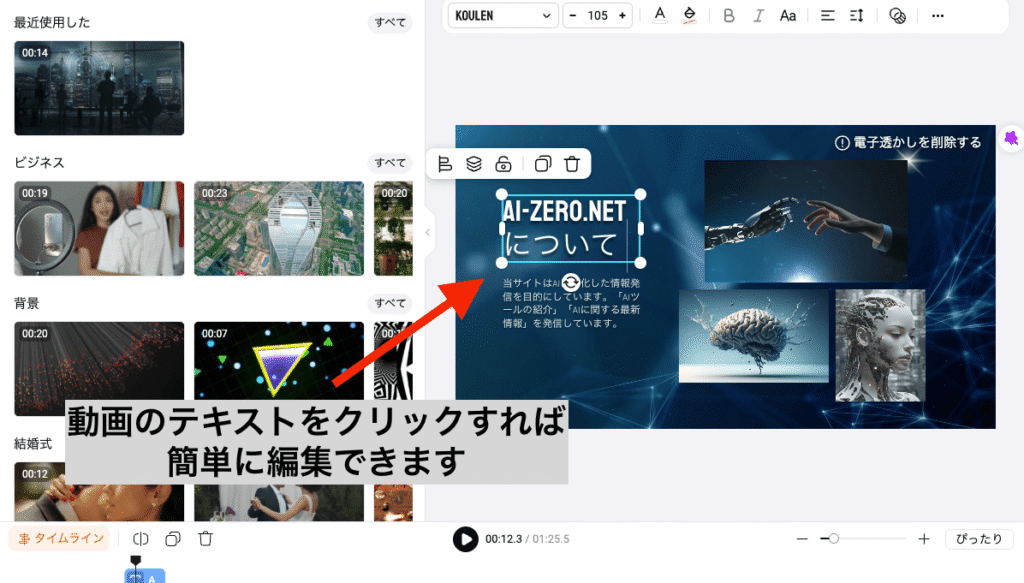Open the text color picker
This screenshot has width=1024, height=583.
pos(660,15)
